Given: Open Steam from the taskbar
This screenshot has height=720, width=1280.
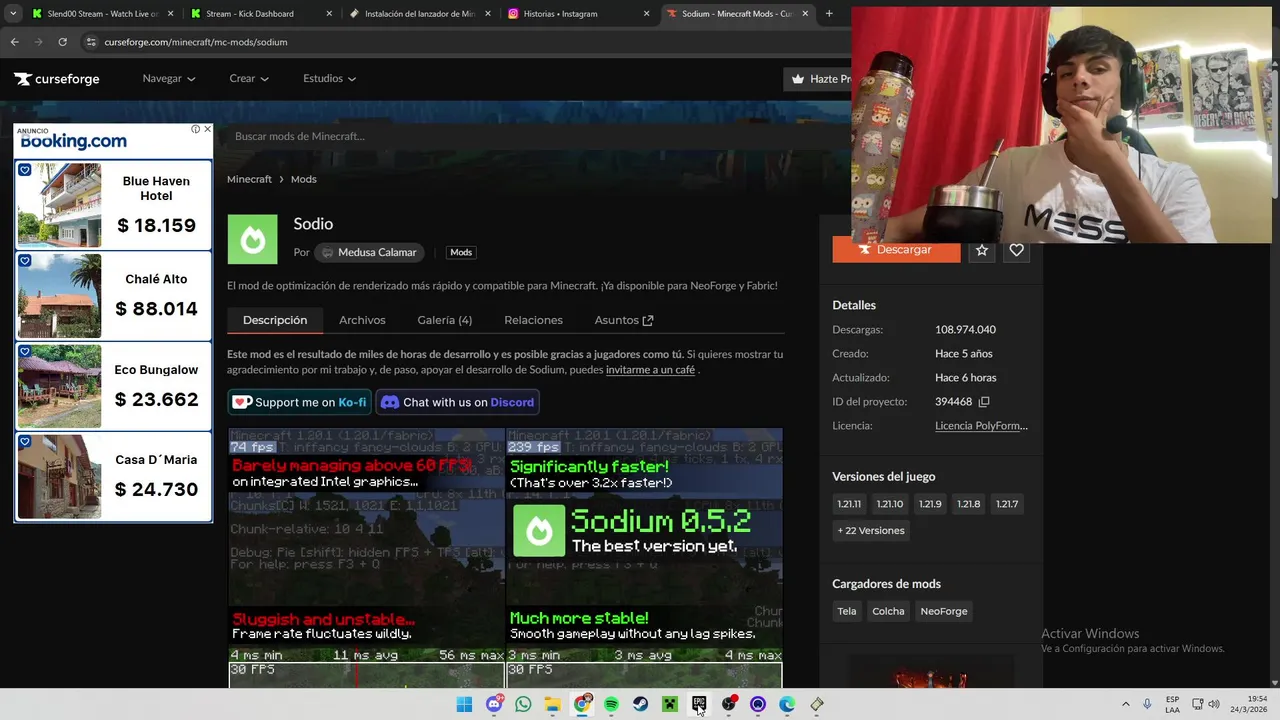Looking at the screenshot, I should 640,705.
